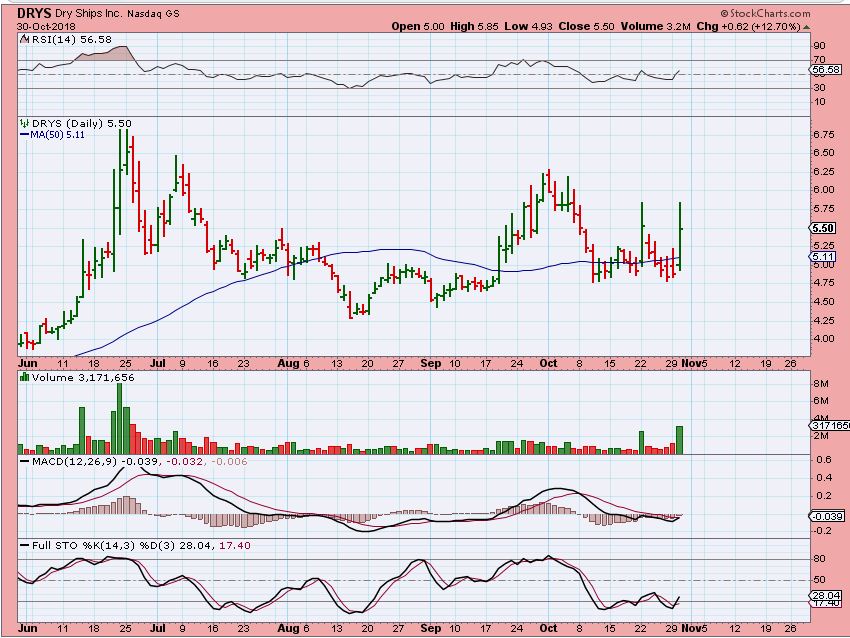850x638 pixels.
Task: Click the -0.039 MACD value tag on axis
Action: tap(827, 516)
